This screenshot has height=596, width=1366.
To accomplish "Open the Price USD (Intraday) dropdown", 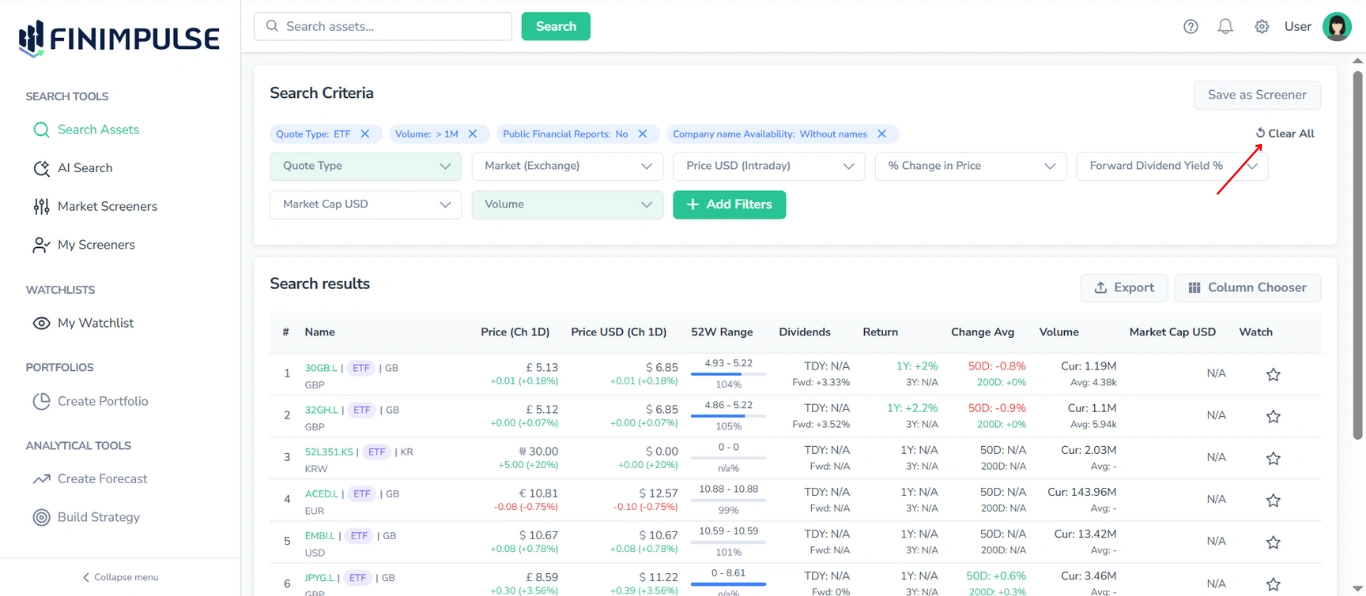I will [x=768, y=166].
